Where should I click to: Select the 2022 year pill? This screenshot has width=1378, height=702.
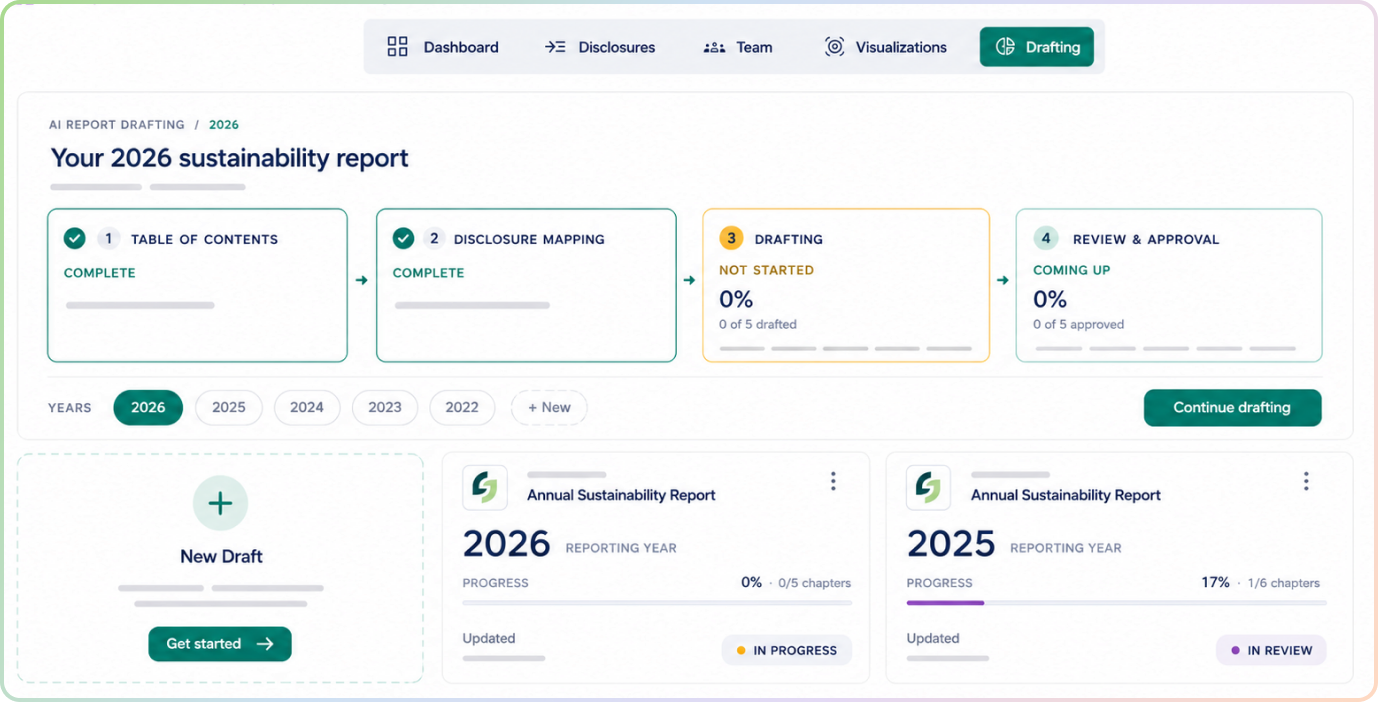click(462, 407)
